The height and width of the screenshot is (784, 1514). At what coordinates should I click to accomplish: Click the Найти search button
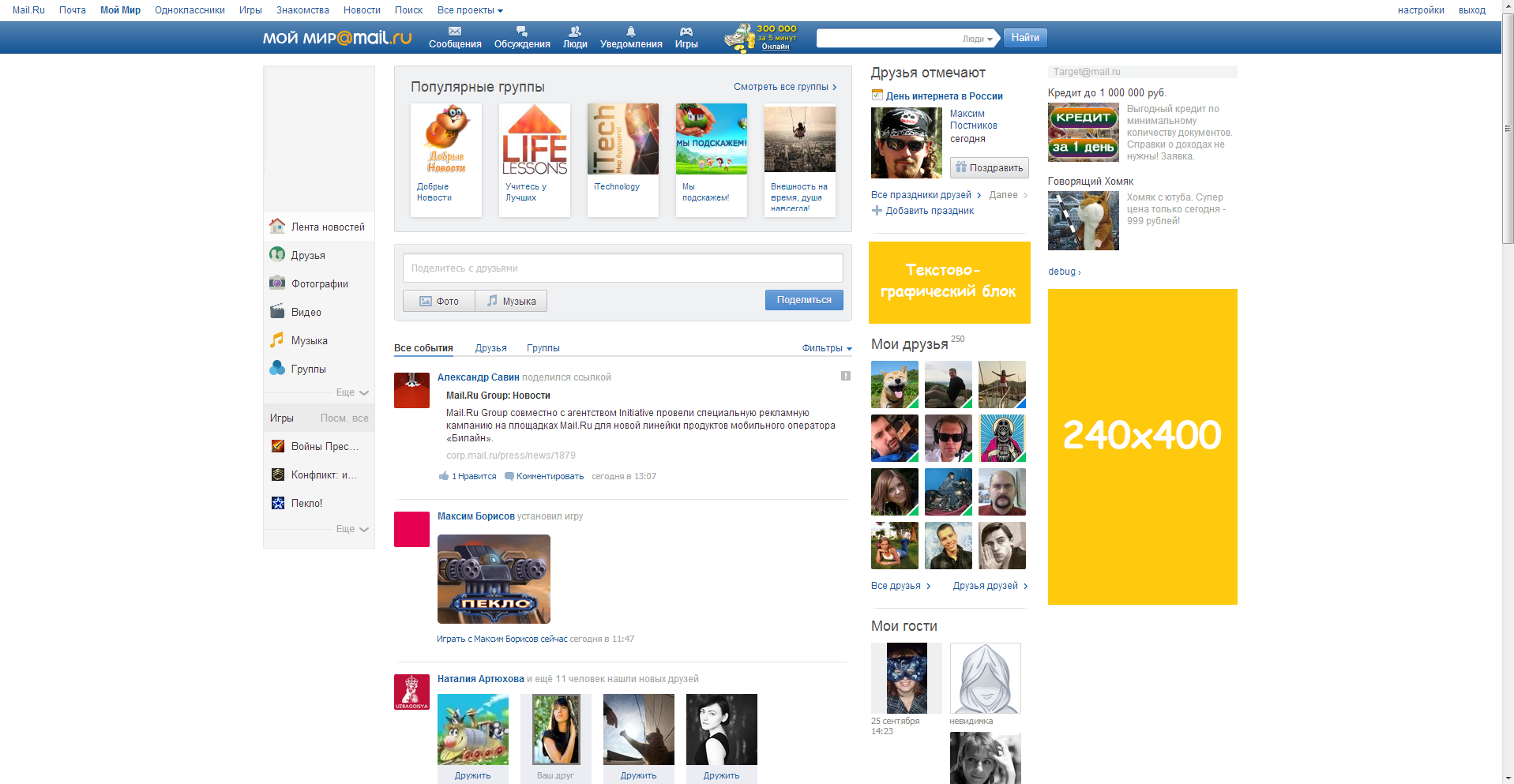pyautogui.click(x=1025, y=37)
